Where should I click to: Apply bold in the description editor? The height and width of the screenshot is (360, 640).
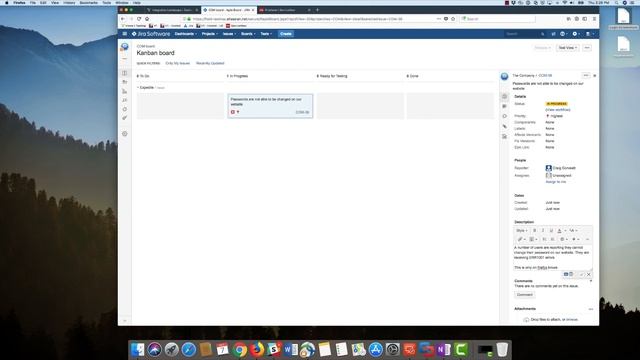click(534, 231)
